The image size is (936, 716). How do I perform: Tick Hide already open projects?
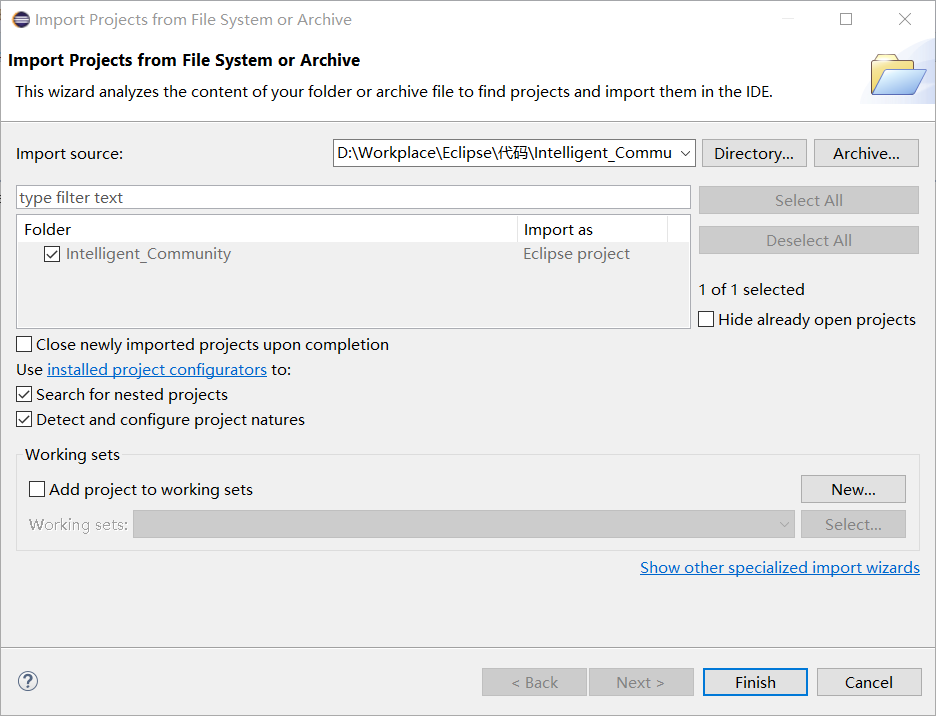pyautogui.click(x=707, y=320)
